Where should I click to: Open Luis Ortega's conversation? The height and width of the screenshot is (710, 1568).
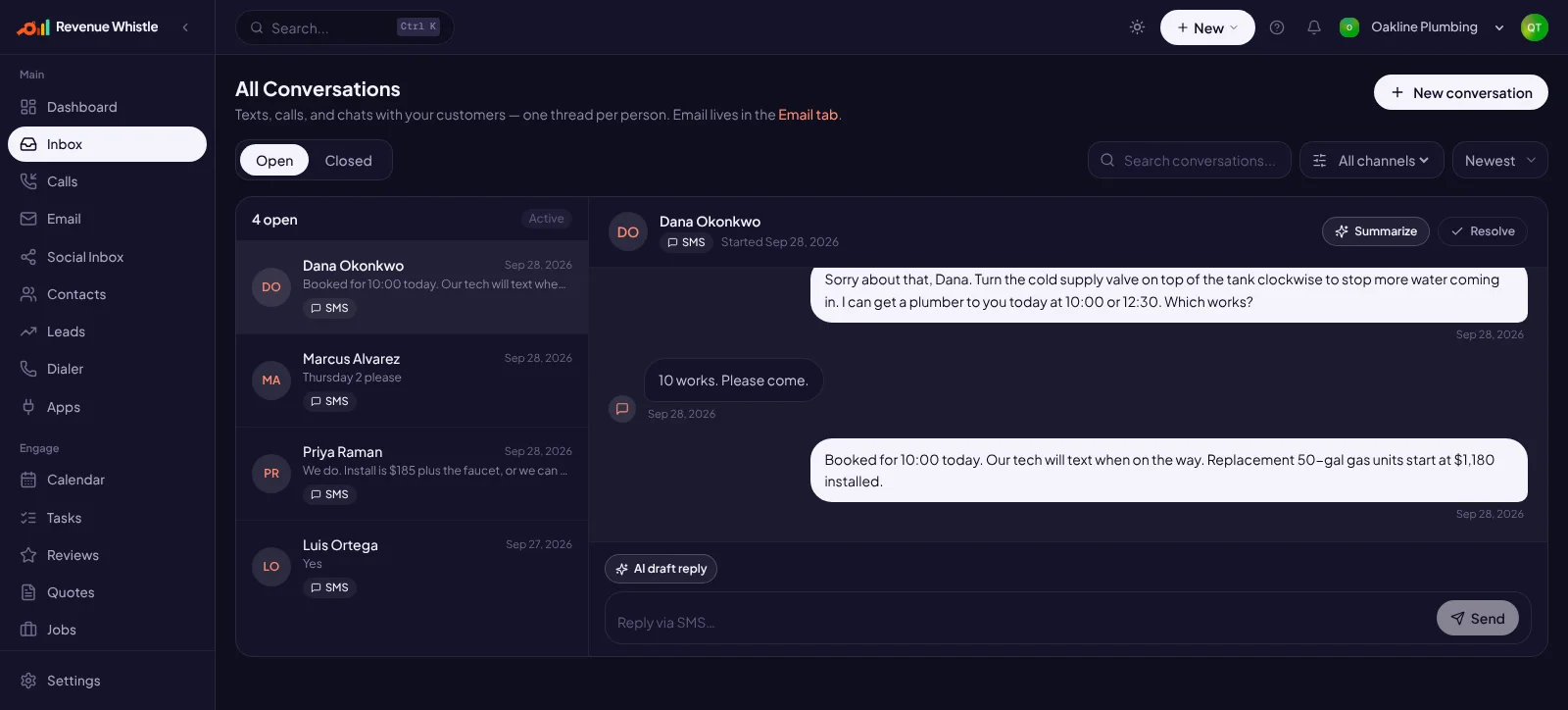point(412,567)
